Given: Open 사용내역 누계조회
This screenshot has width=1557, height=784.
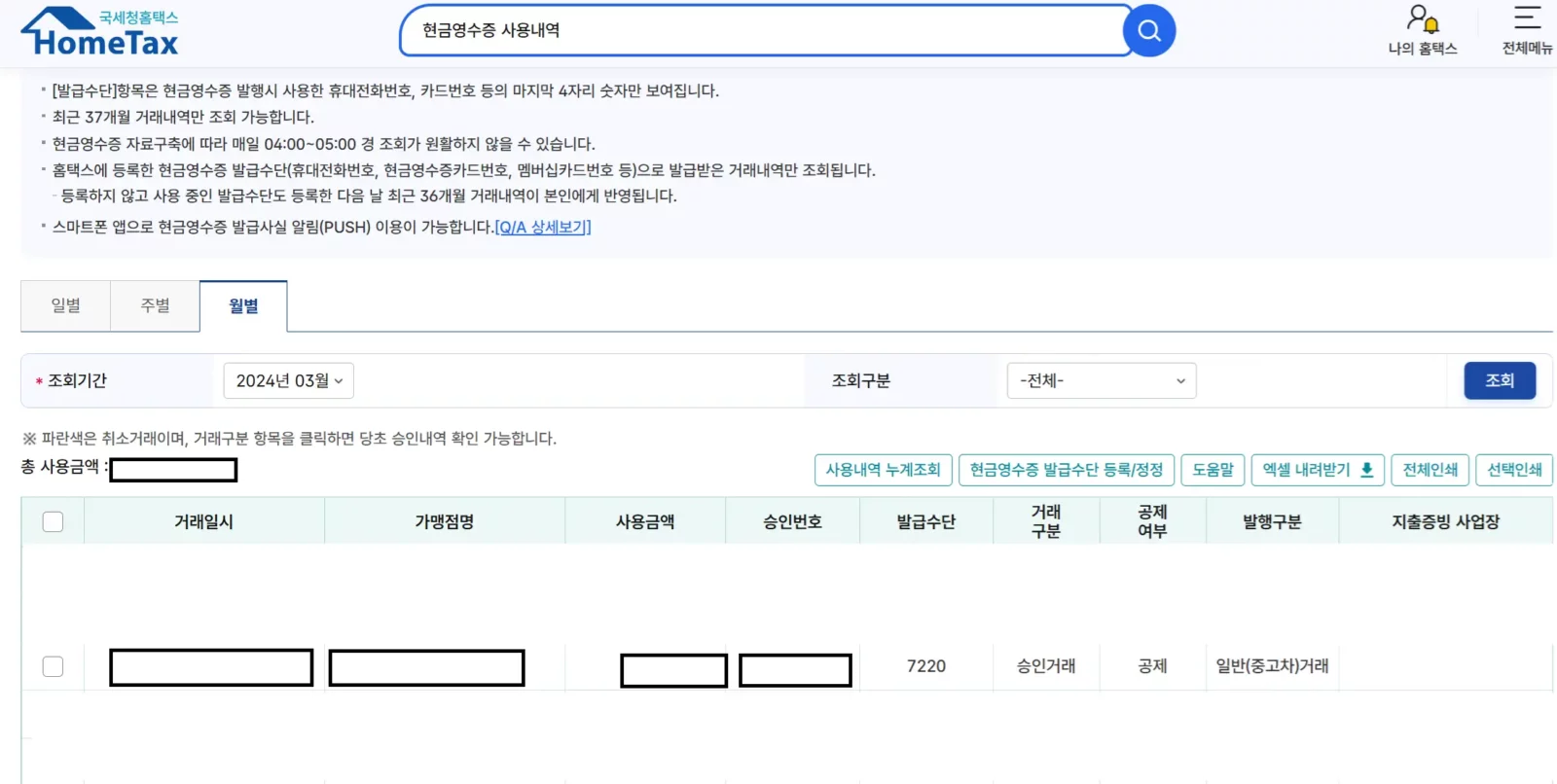Looking at the screenshot, I should coord(883,470).
